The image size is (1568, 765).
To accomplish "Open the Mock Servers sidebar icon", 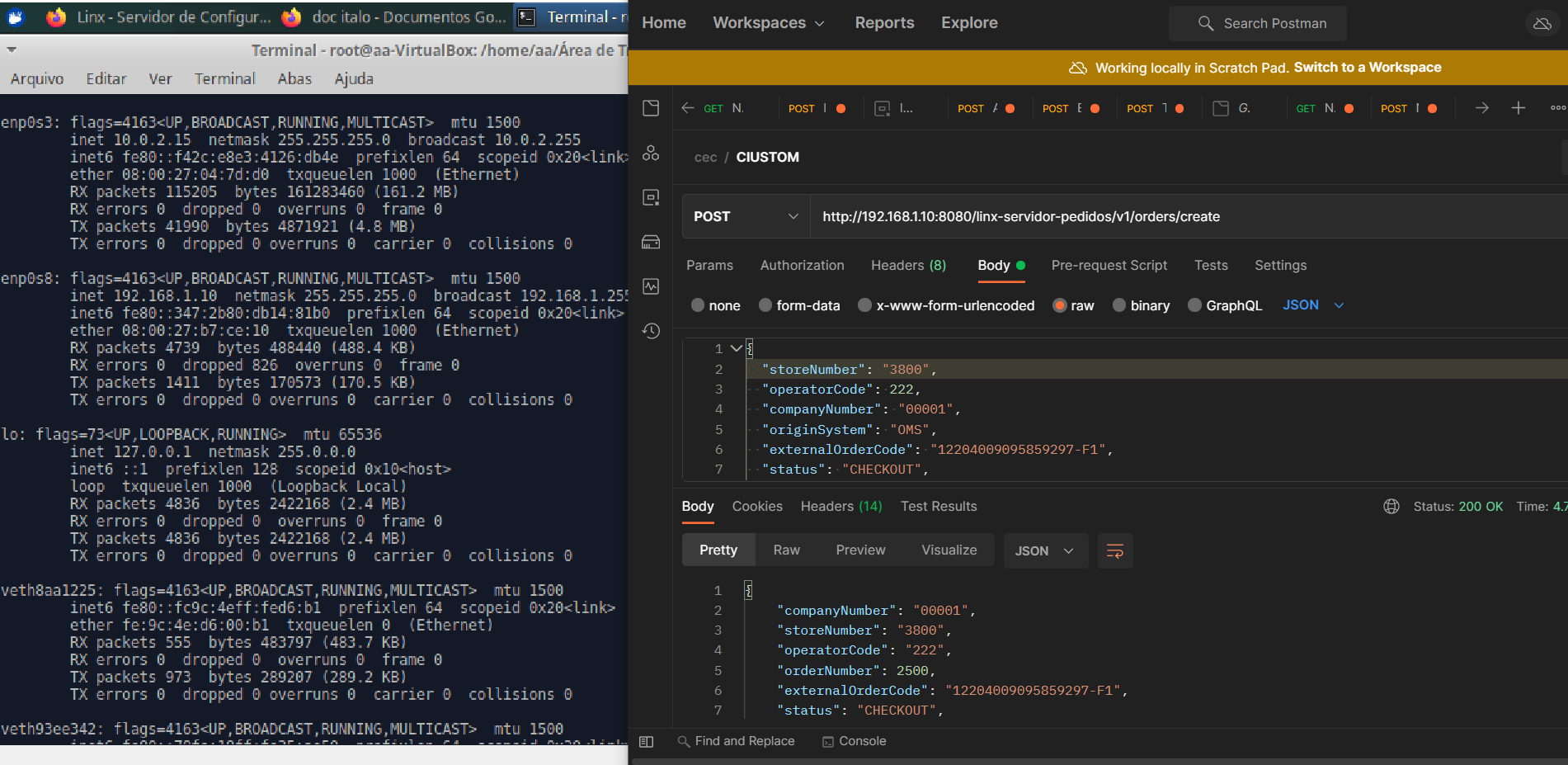I will point(651,242).
